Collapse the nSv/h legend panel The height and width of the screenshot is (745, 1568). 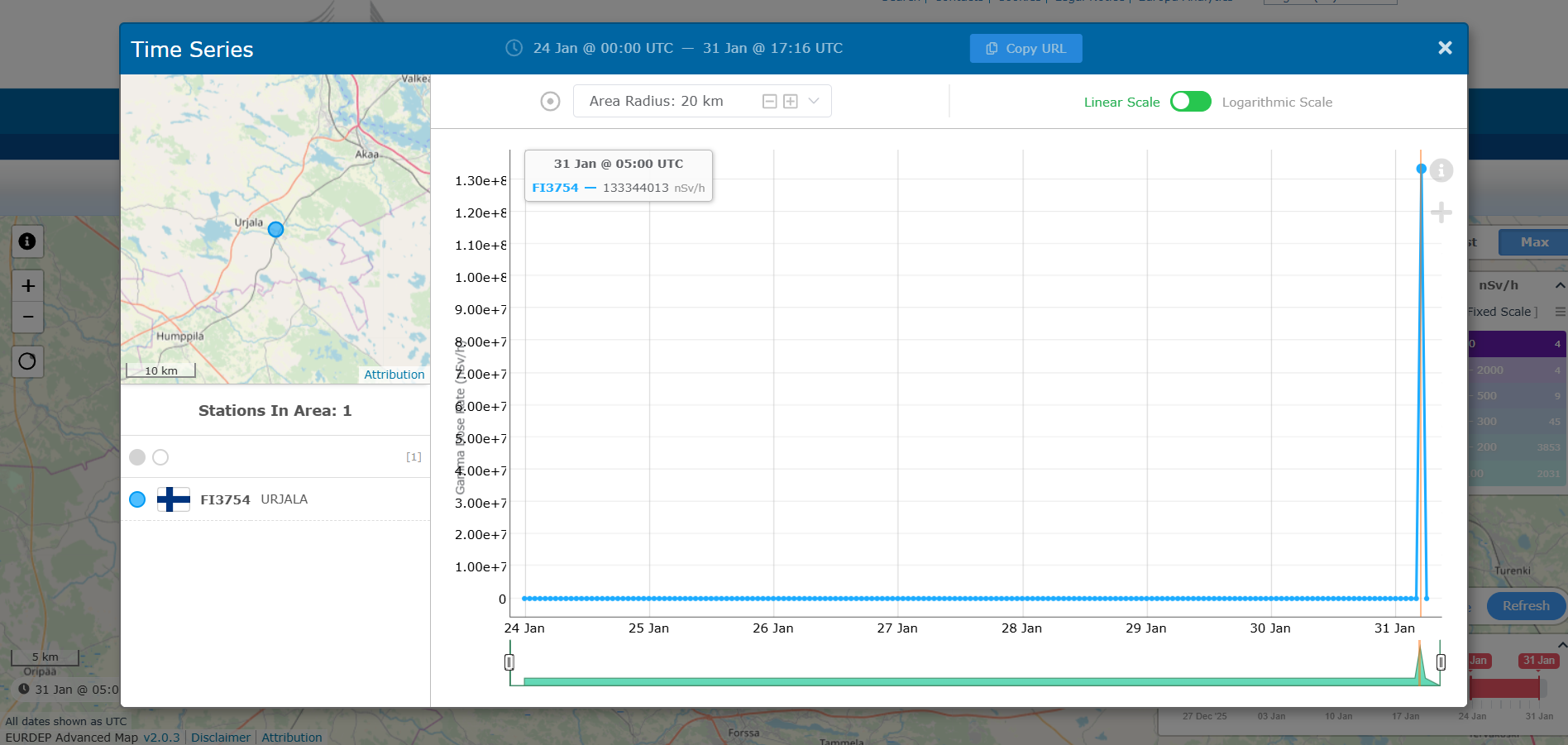(1560, 285)
